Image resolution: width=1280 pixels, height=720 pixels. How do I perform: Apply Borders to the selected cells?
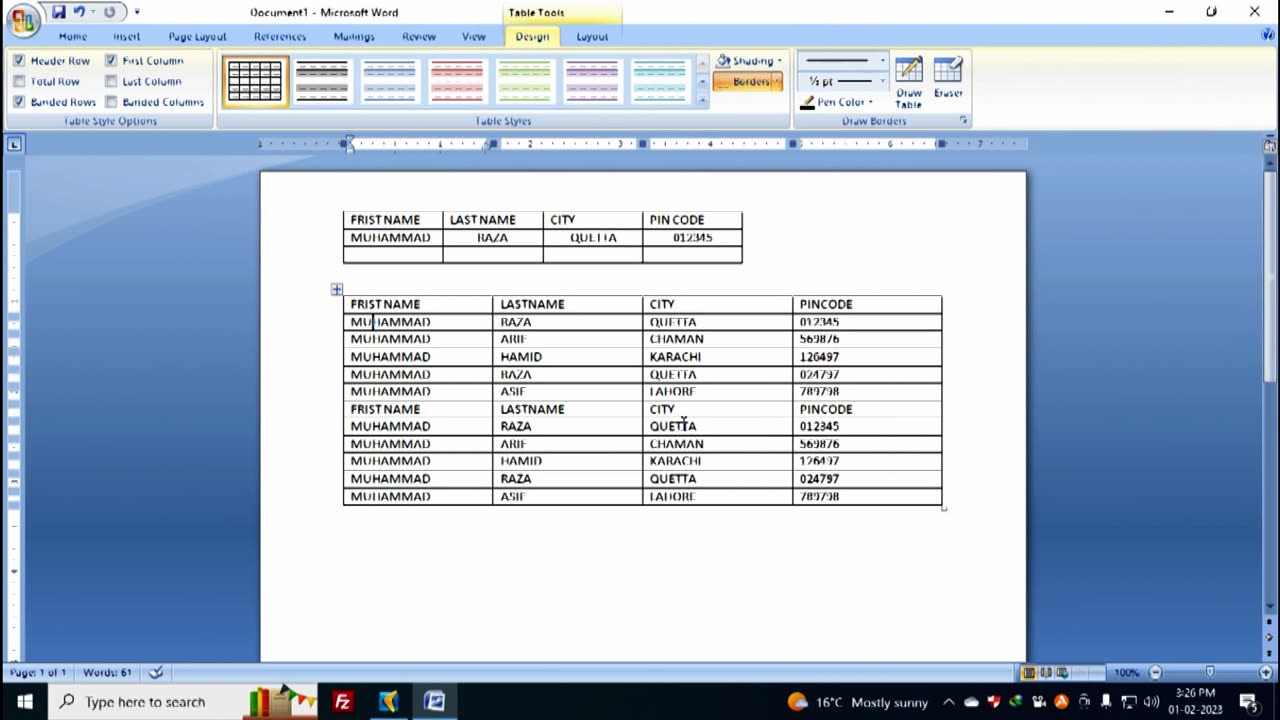[x=743, y=82]
